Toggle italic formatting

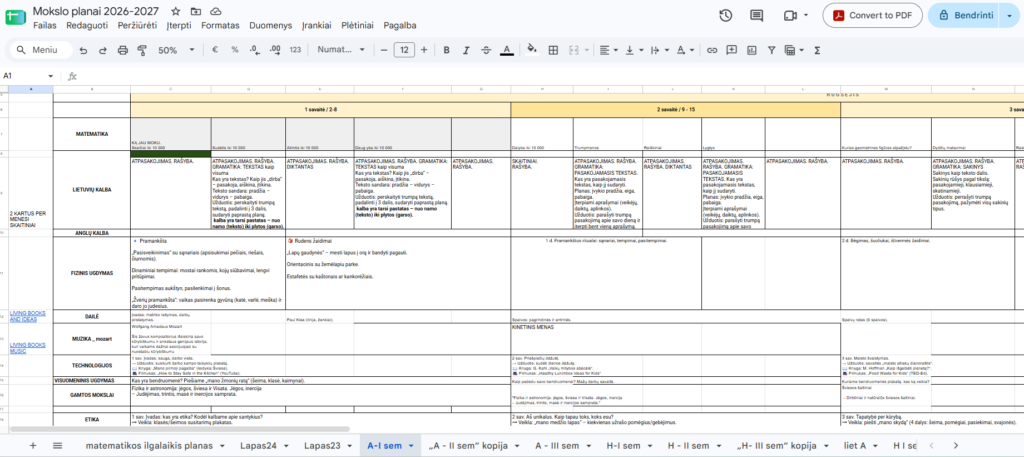click(466, 50)
